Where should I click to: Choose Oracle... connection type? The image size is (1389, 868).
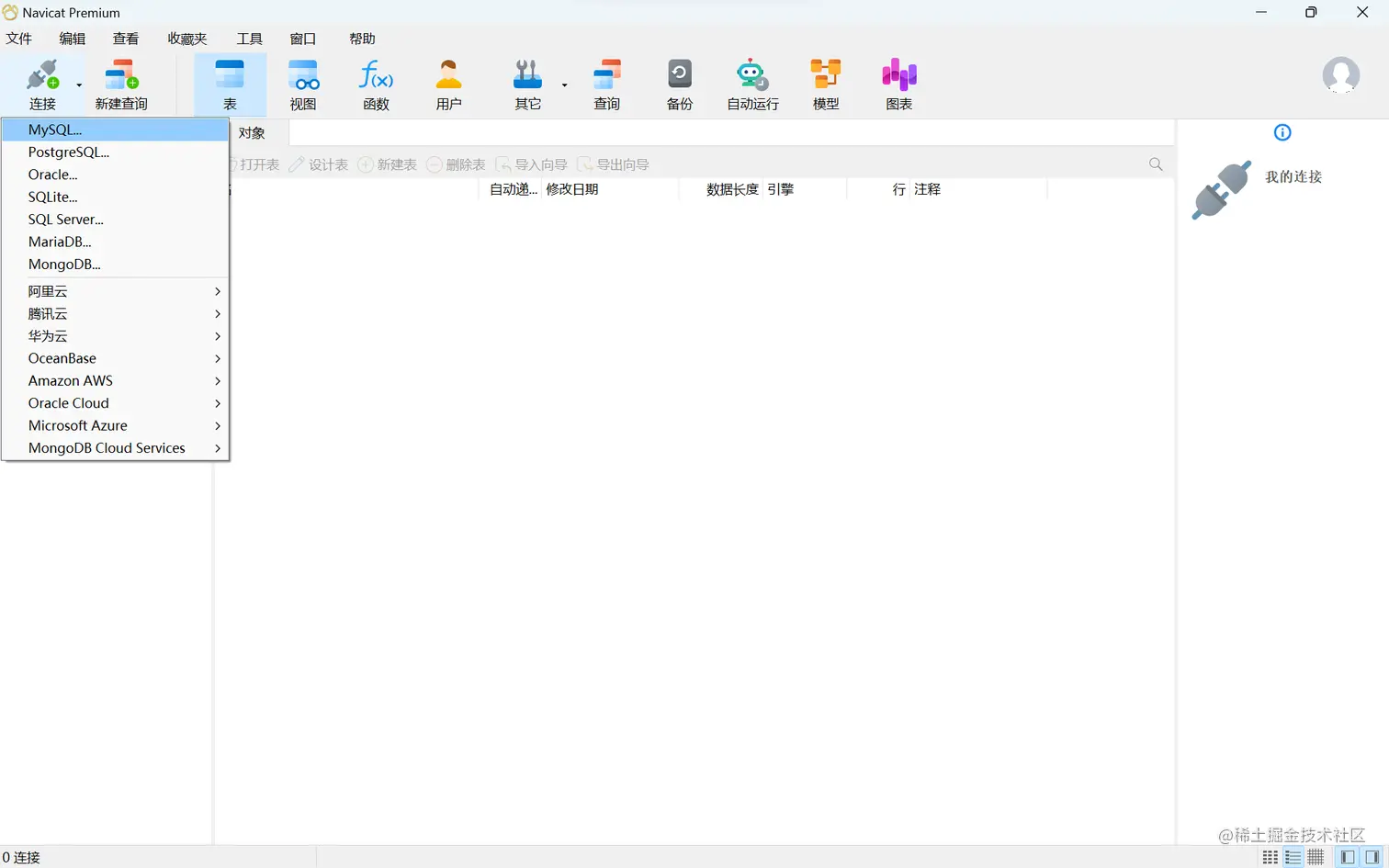pyautogui.click(x=115, y=175)
